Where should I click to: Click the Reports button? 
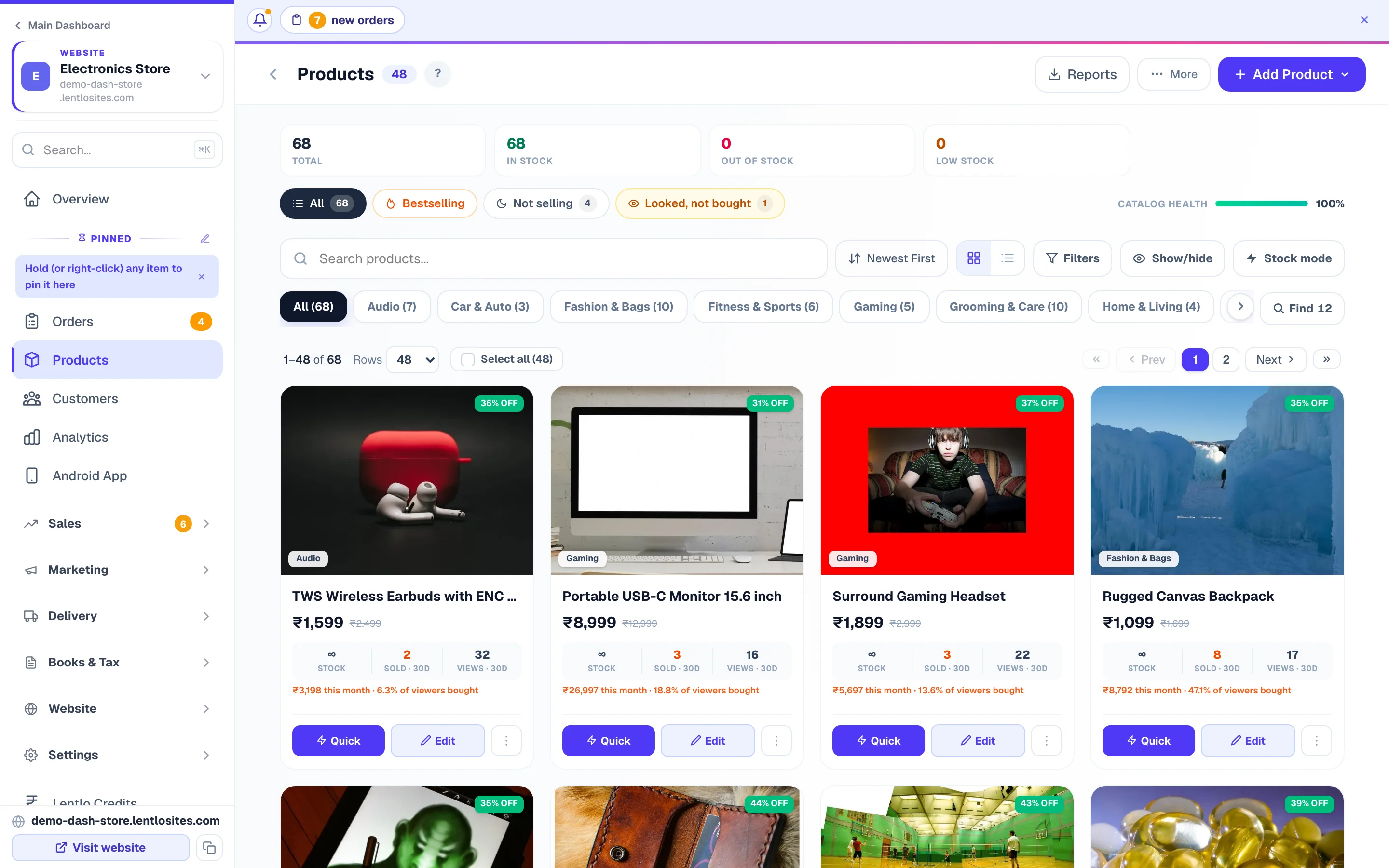(x=1082, y=74)
